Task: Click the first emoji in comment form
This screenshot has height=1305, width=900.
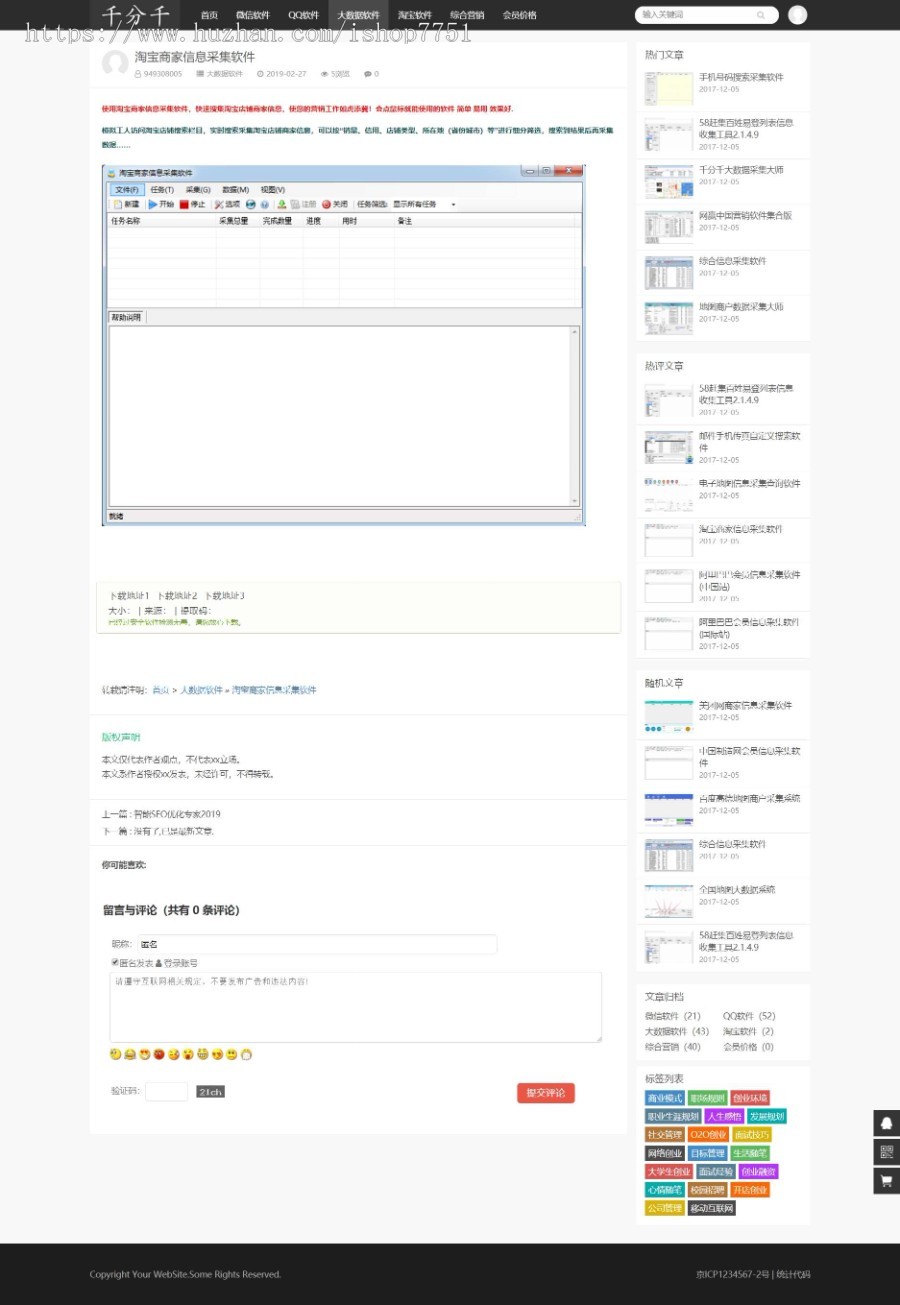Action: click(116, 1054)
